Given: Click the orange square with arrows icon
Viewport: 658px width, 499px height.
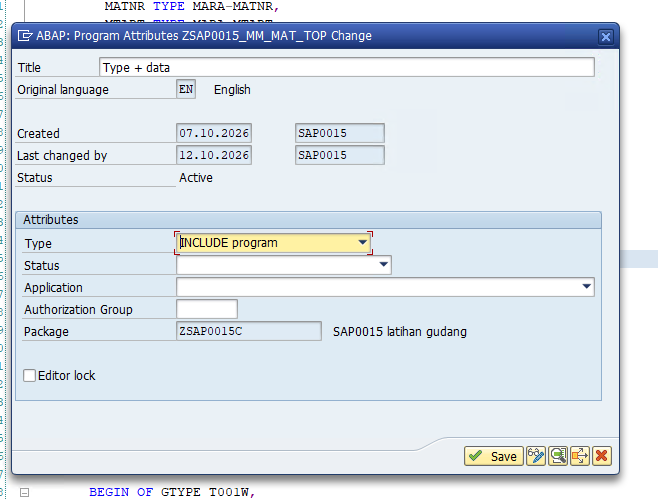Looking at the screenshot, I should 580,456.
